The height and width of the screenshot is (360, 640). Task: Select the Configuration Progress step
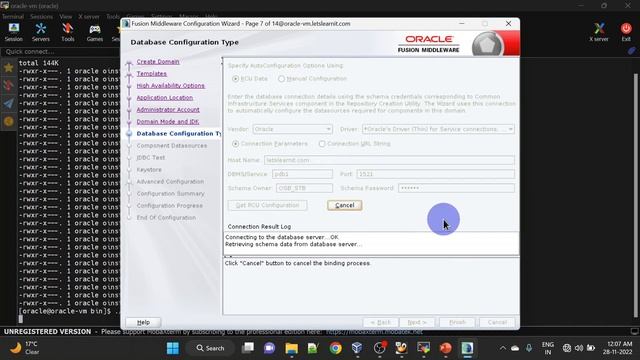pyautogui.click(x=170, y=206)
